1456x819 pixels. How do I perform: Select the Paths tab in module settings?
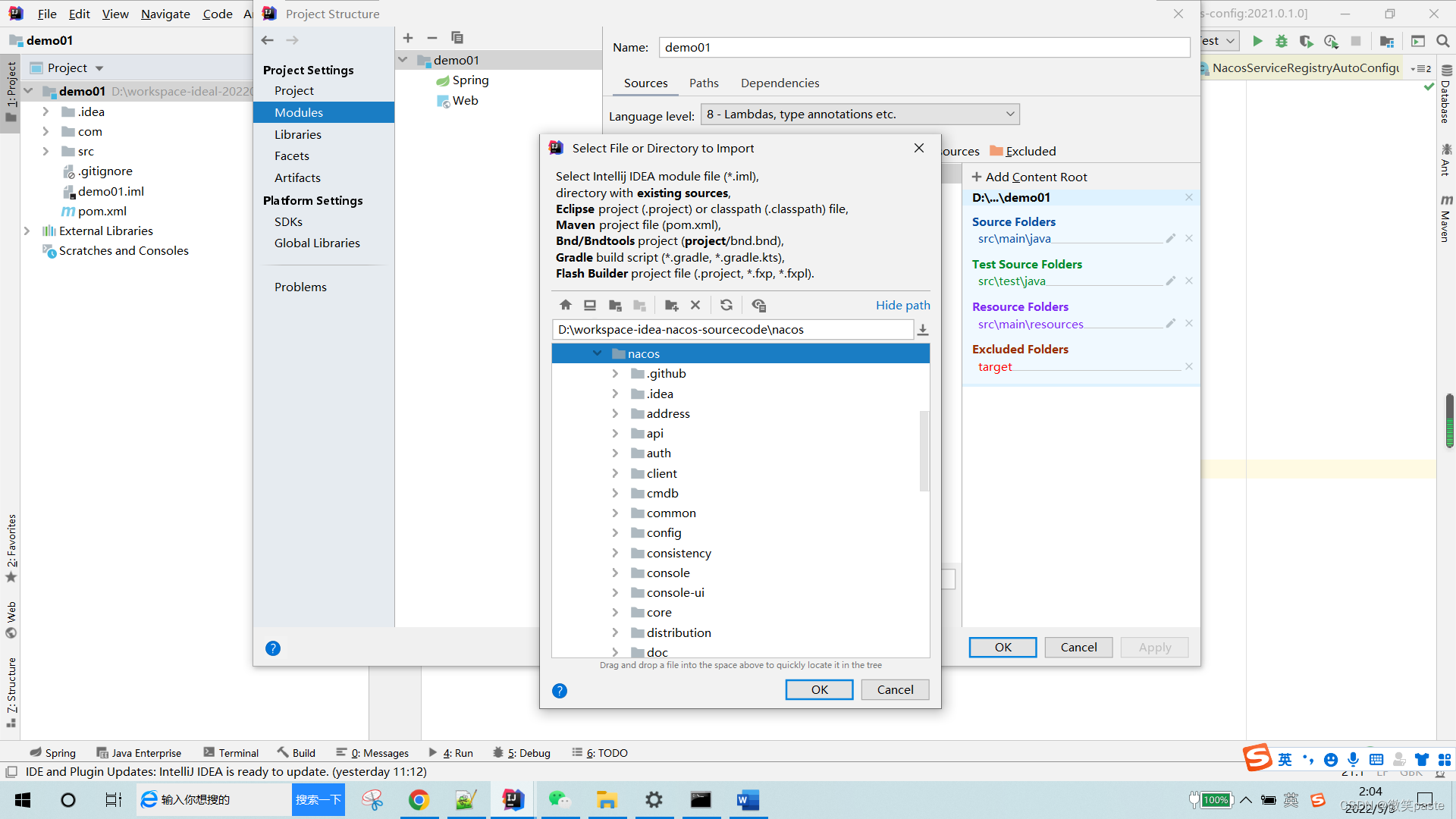(704, 82)
